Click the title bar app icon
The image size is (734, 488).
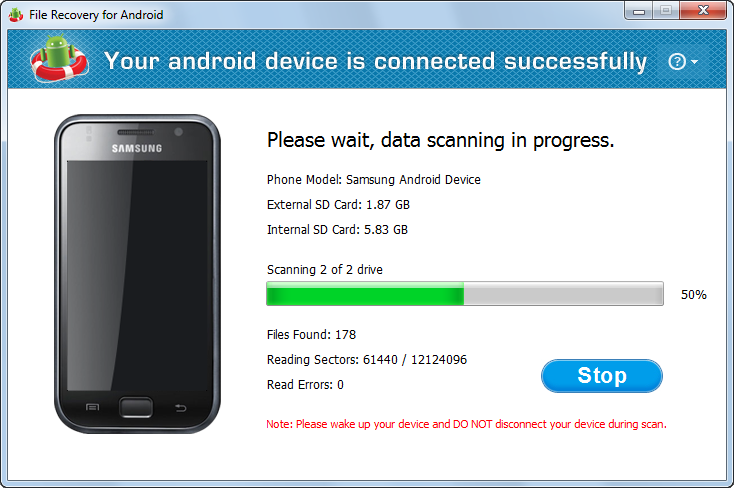click(x=15, y=15)
